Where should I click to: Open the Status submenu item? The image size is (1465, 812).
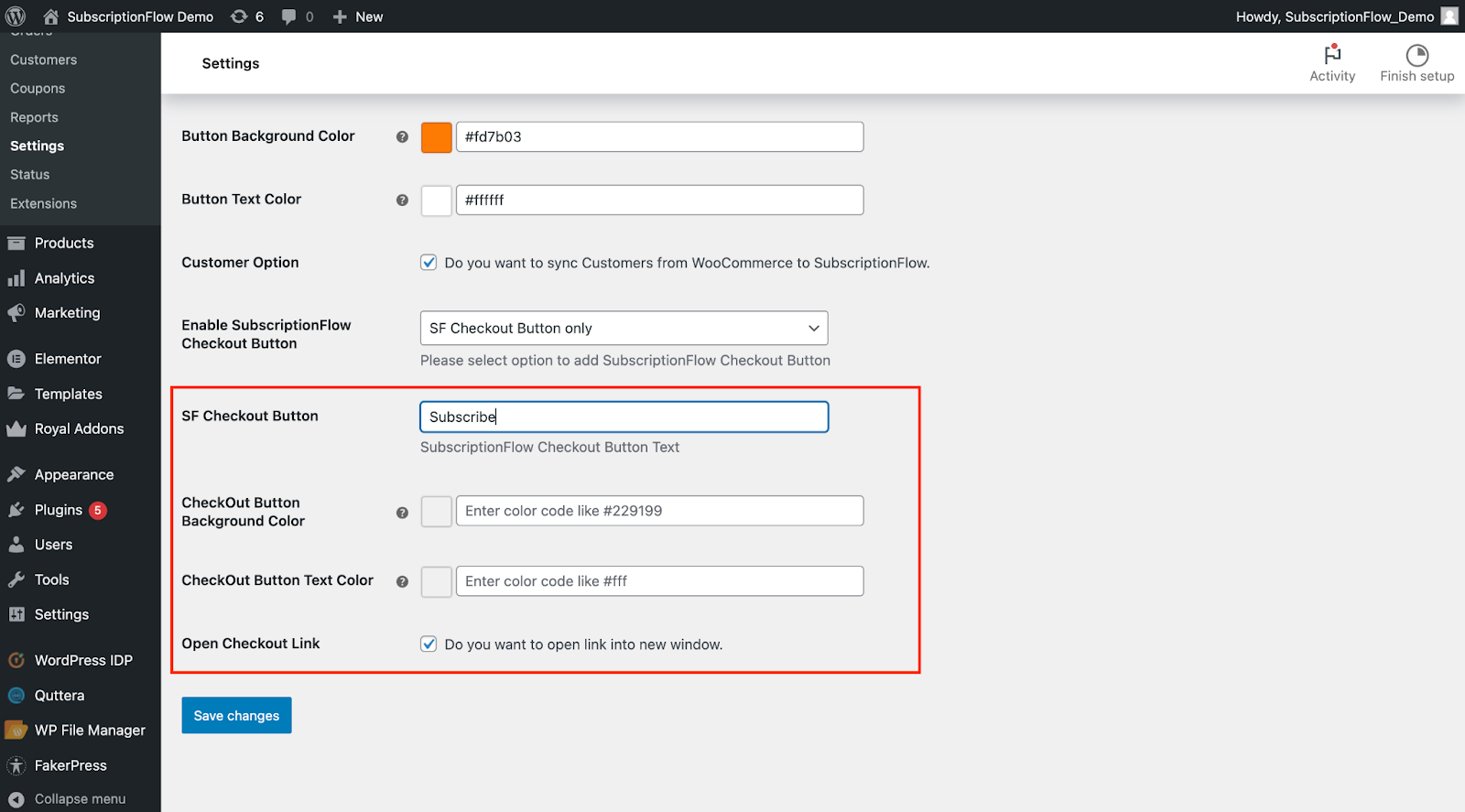pos(30,174)
